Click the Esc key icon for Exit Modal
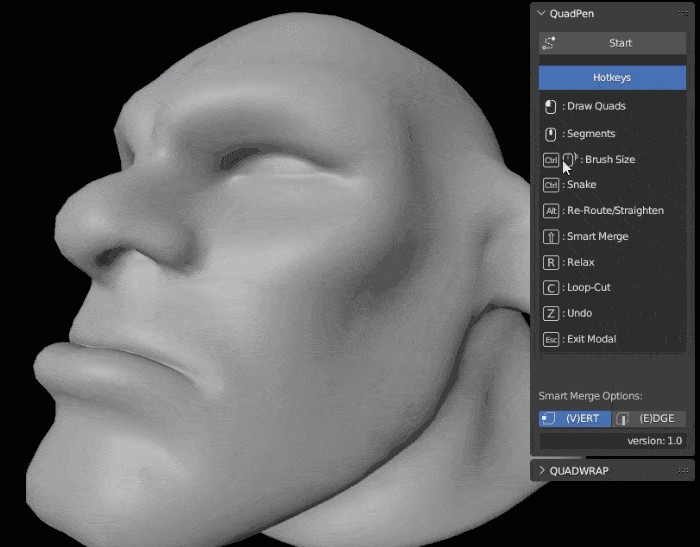The width and height of the screenshot is (700, 547). [551, 339]
